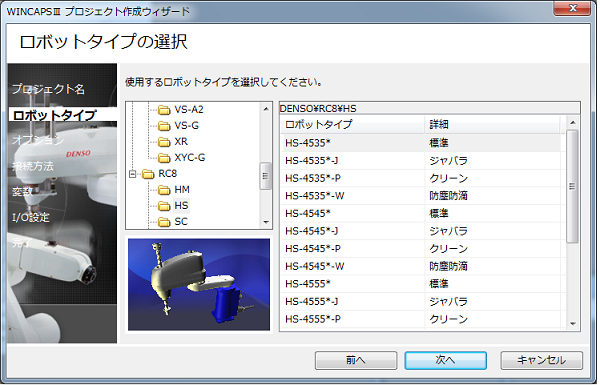Click ジャバラ detail in HS-4535*-J row

tap(448, 161)
